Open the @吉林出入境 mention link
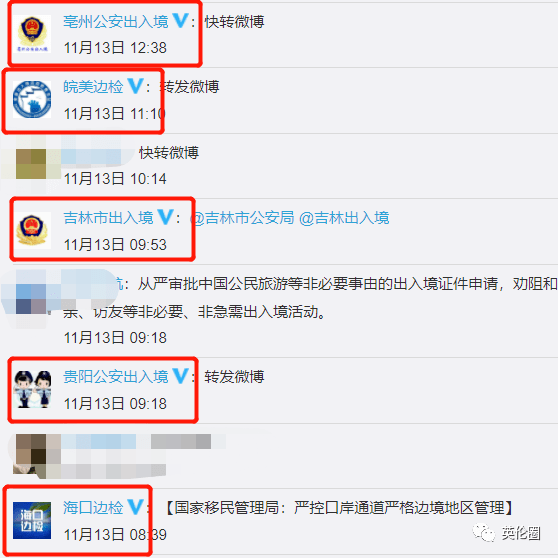 344,218
